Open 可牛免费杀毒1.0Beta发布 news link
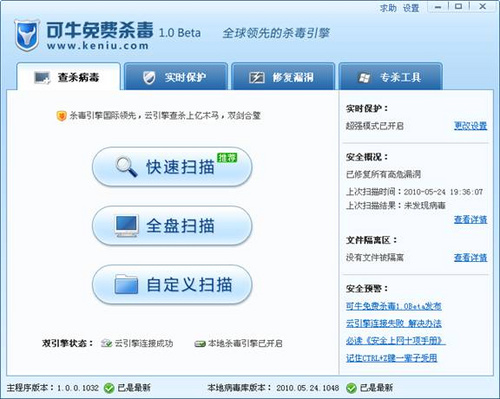The width and height of the screenshot is (500, 399). pyautogui.click(x=394, y=306)
